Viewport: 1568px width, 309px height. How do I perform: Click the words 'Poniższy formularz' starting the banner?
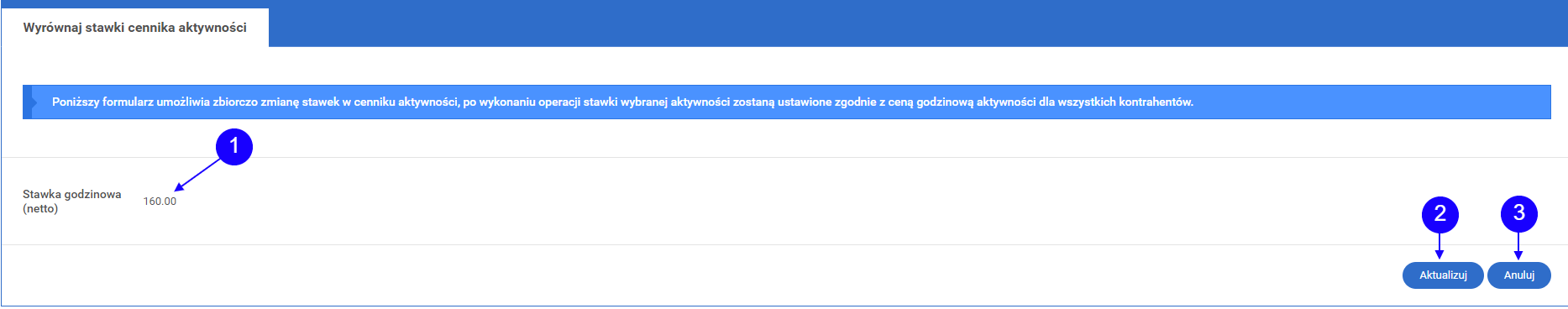click(102, 102)
